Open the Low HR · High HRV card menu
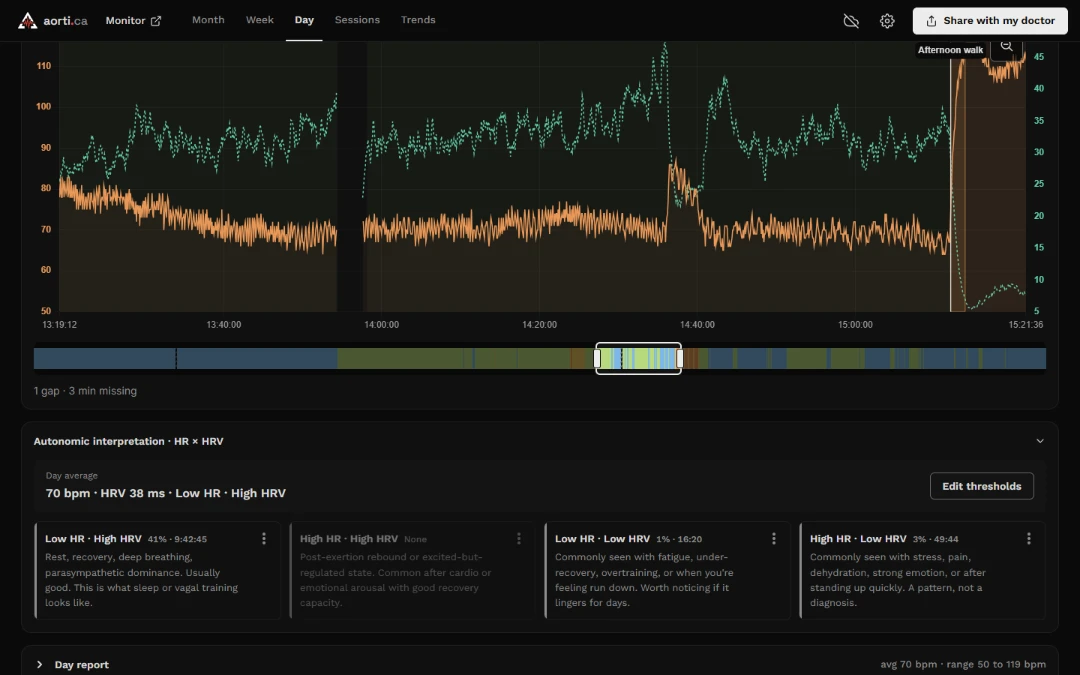The image size is (1080, 675). (264, 539)
